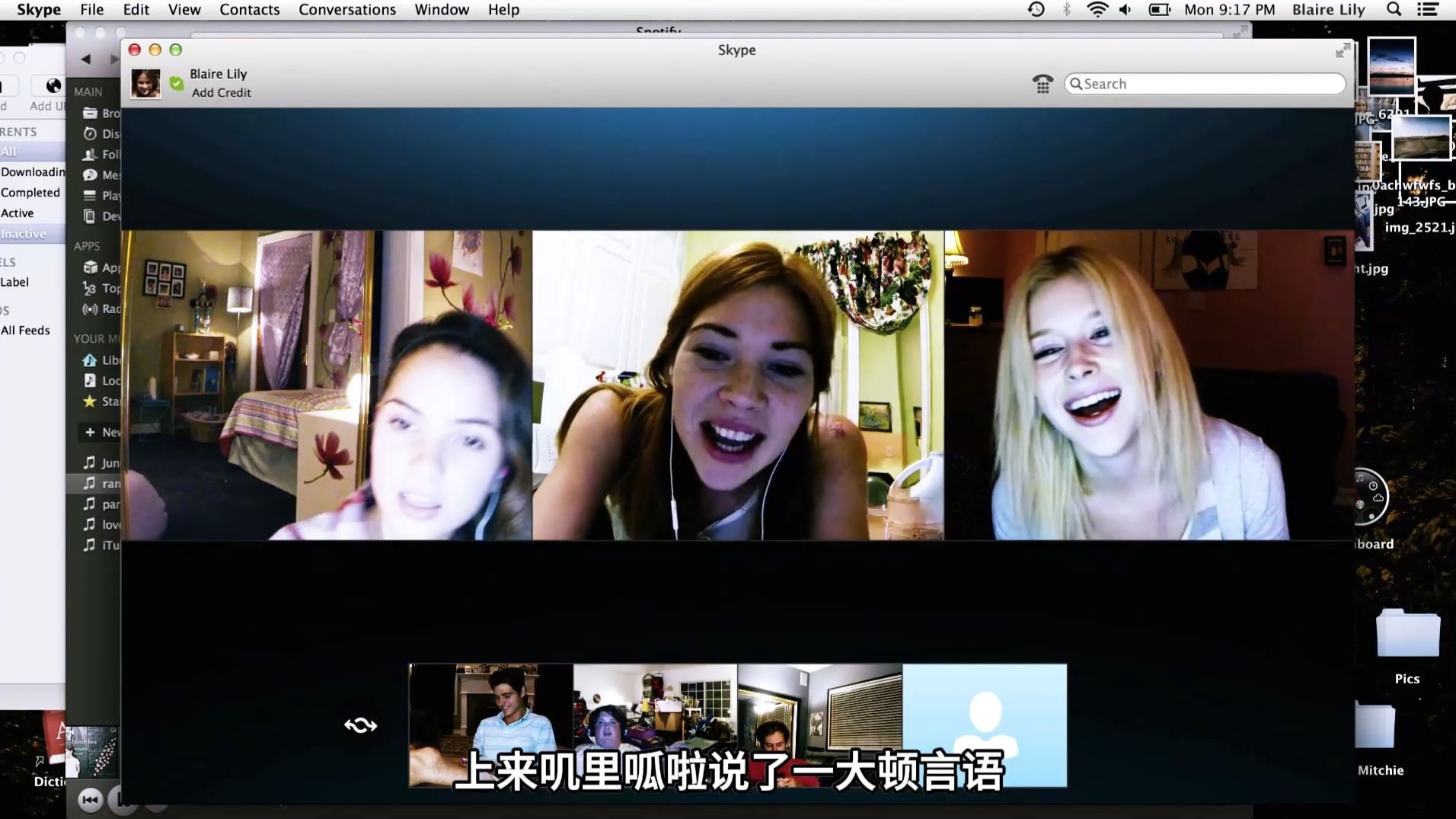This screenshot has height=819, width=1456.
Task: Select Inactive in the torrent sidebar
Action: click(23, 234)
